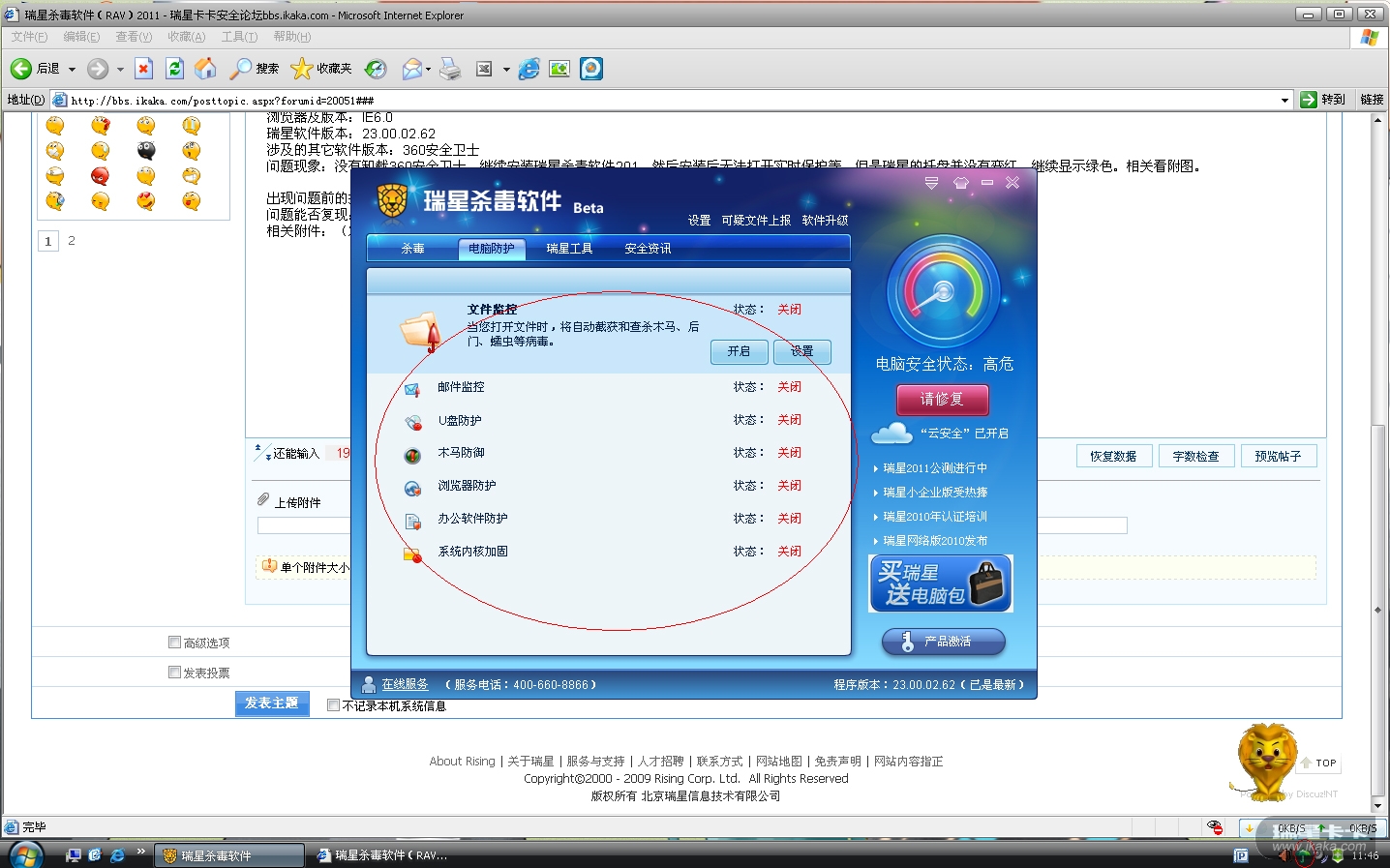
Task: Click the 木马防御 icon
Action: point(412,455)
